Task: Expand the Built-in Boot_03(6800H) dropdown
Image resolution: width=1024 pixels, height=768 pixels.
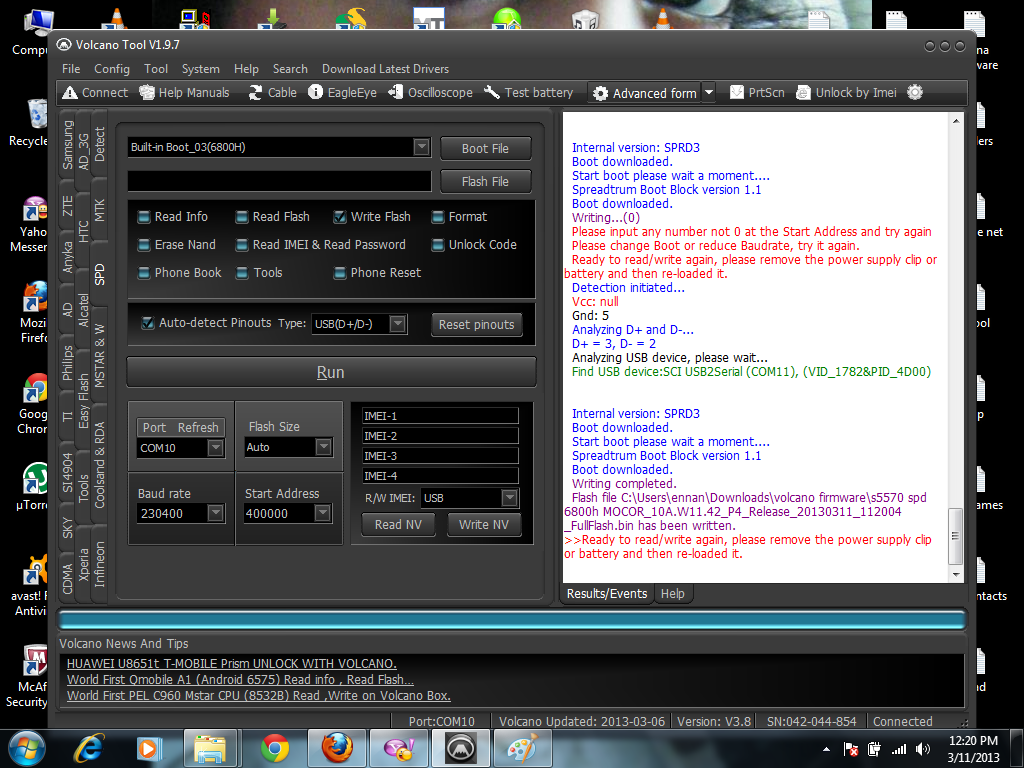Action: tap(421, 147)
